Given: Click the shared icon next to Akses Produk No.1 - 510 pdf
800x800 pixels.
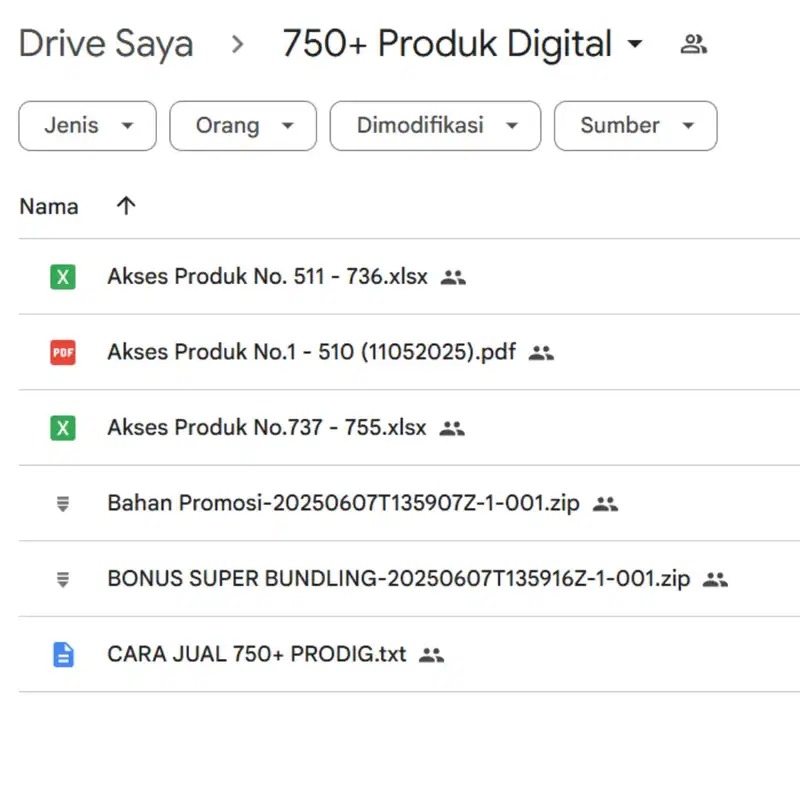Looking at the screenshot, I should tap(541, 352).
